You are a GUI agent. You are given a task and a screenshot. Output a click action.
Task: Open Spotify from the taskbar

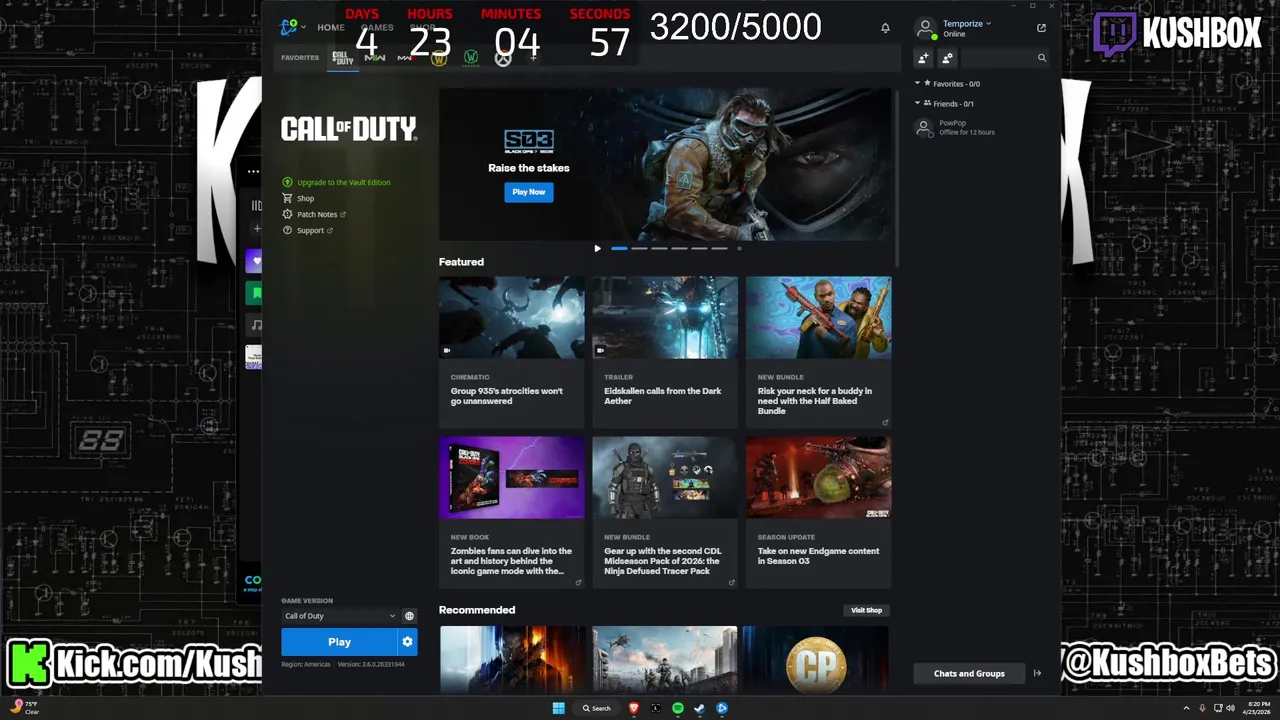[677, 708]
